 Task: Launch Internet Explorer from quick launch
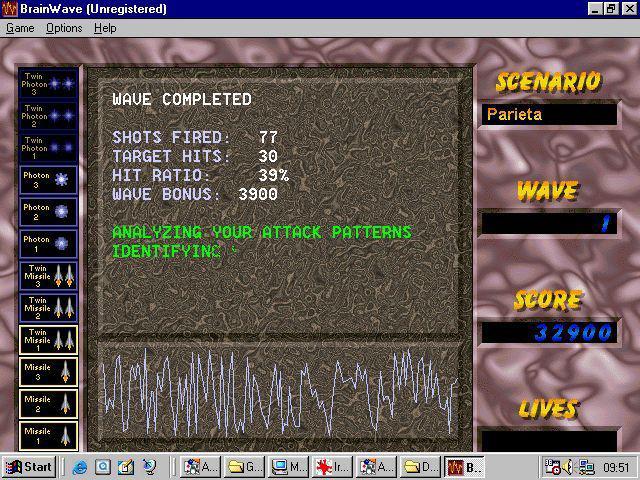tap(80, 467)
